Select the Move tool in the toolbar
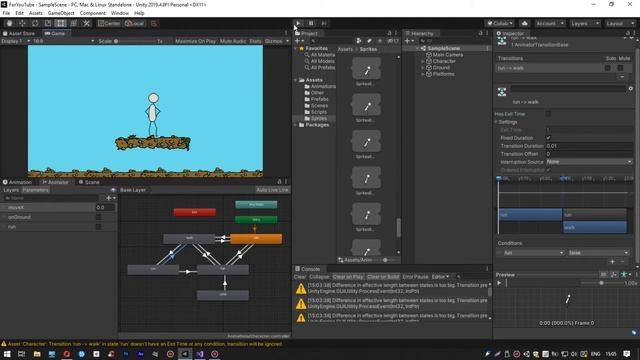Viewport: 640px width, 360px height. coord(22,23)
